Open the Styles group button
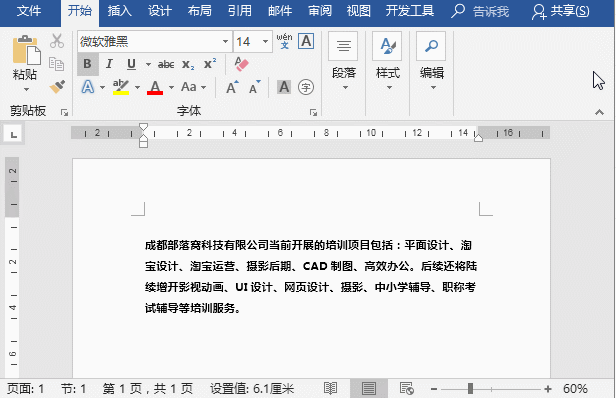 (388, 62)
